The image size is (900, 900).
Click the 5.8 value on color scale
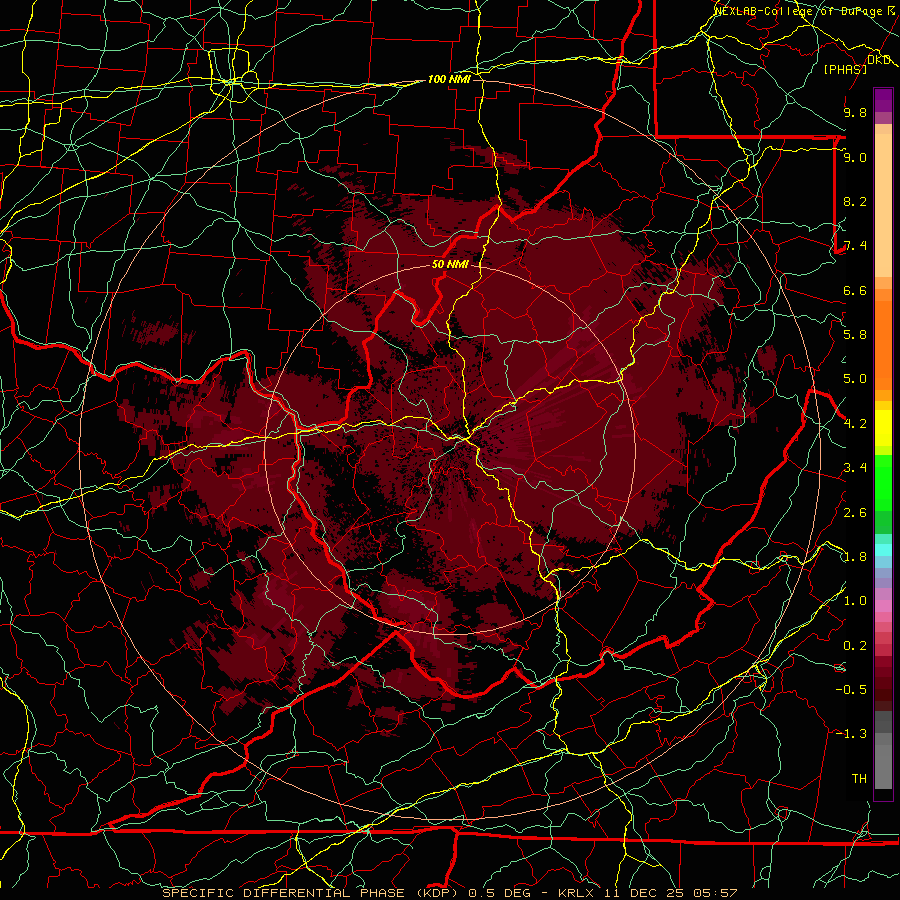855,335
